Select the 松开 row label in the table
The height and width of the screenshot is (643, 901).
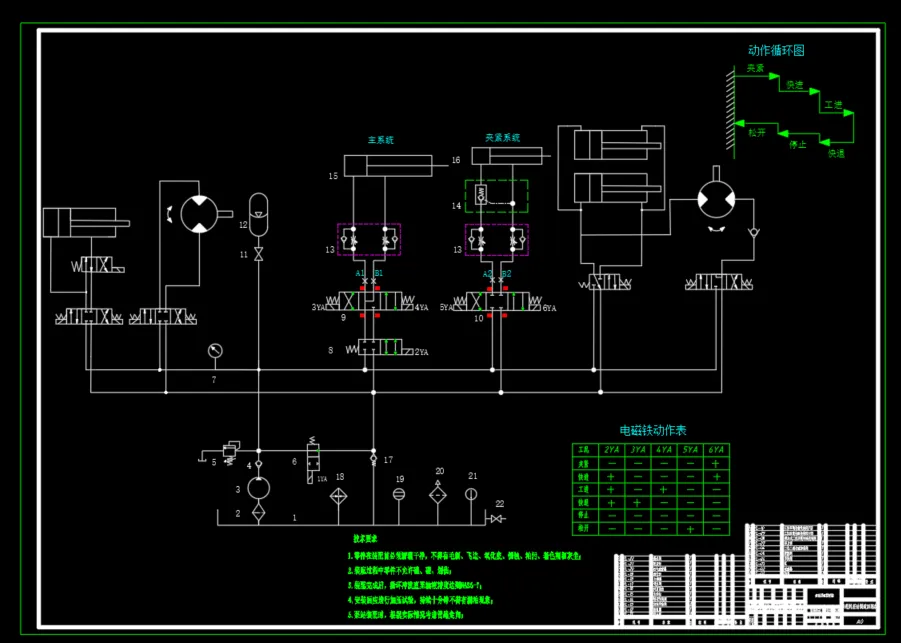(584, 529)
